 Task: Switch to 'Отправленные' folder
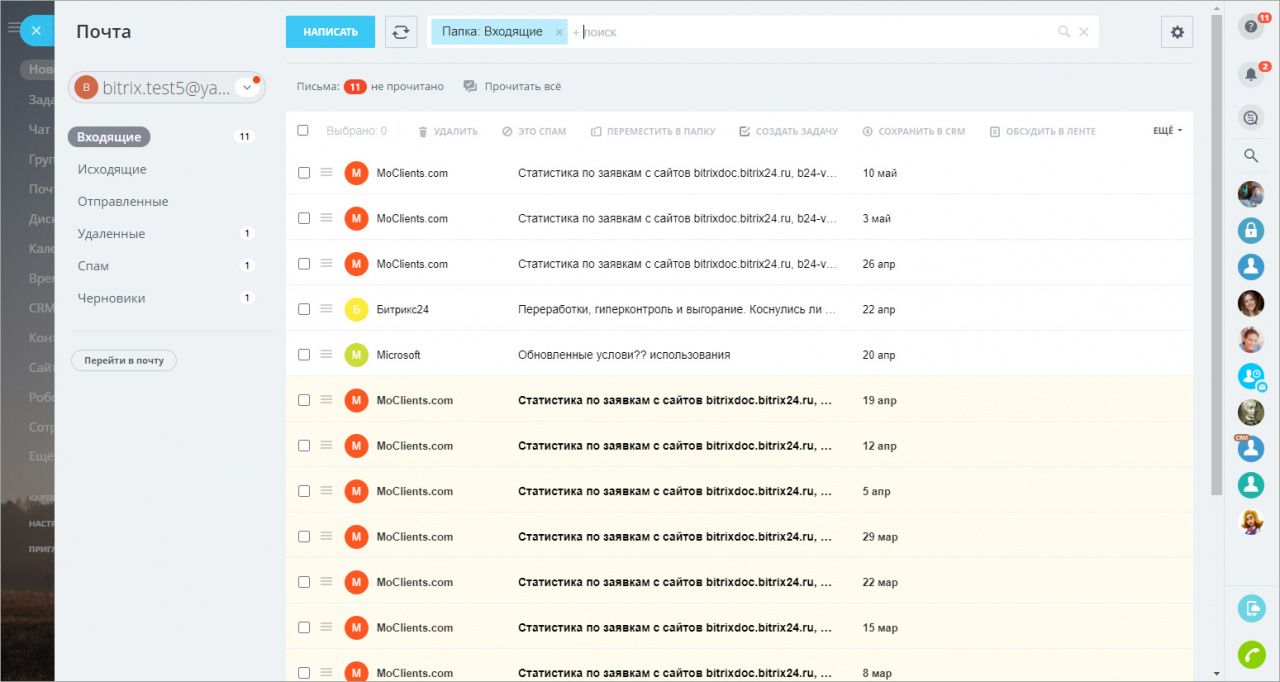point(123,202)
